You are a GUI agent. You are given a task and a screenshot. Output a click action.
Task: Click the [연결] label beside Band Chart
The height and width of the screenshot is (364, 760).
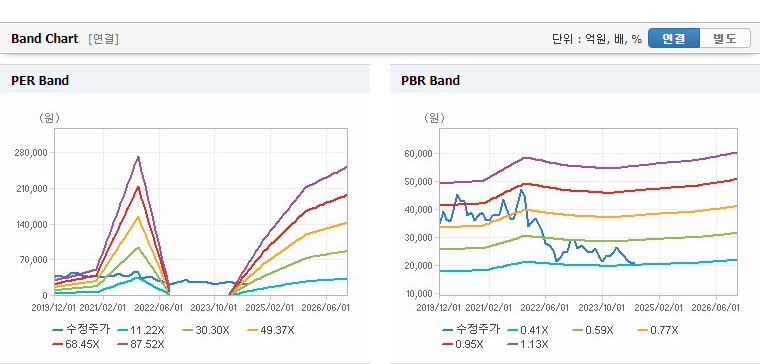103,39
